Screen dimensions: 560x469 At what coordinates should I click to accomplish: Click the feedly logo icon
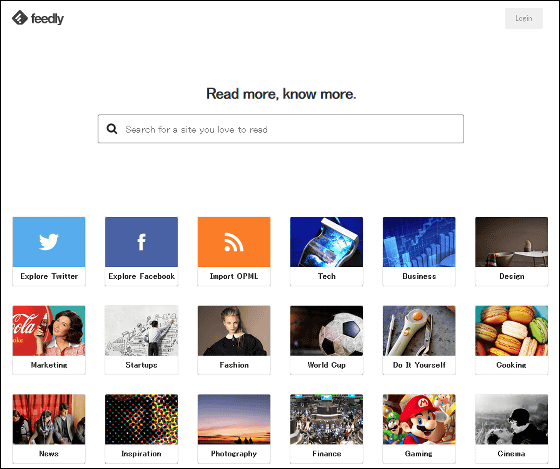coord(20,18)
